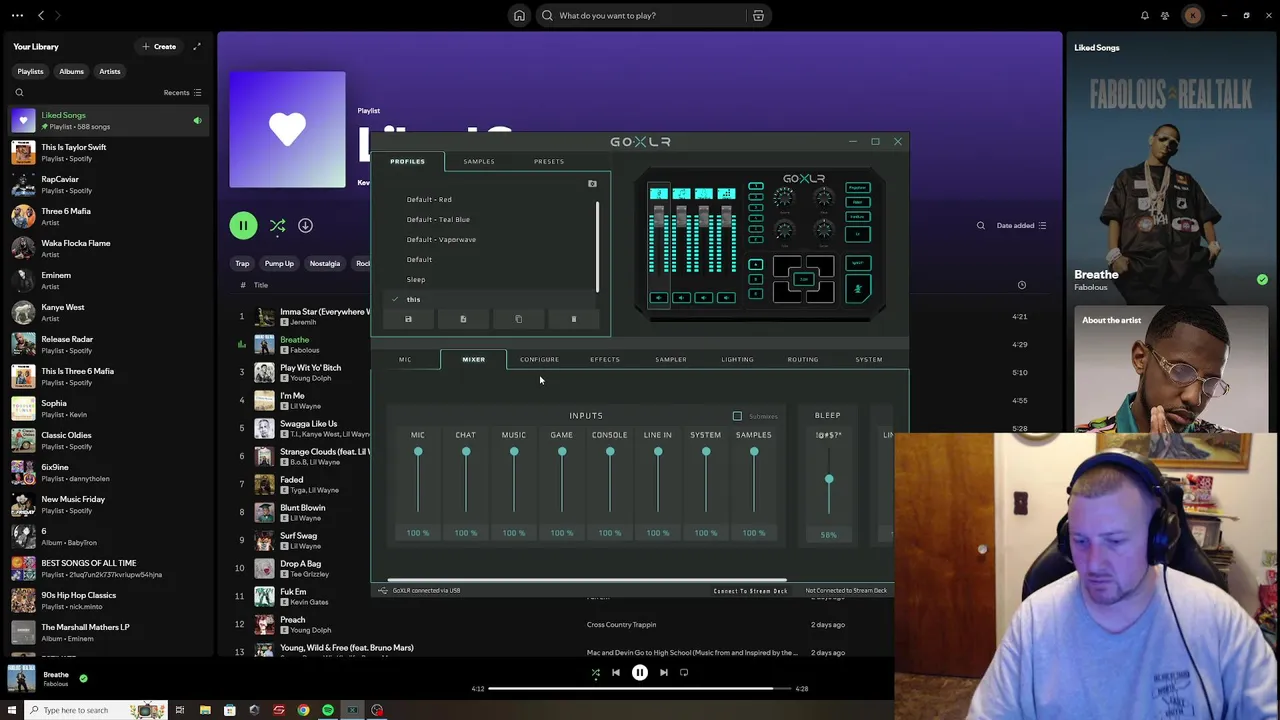Open File Explorer from the taskbar
Viewport: 1280px width, 720px height.
click(205, 710)
